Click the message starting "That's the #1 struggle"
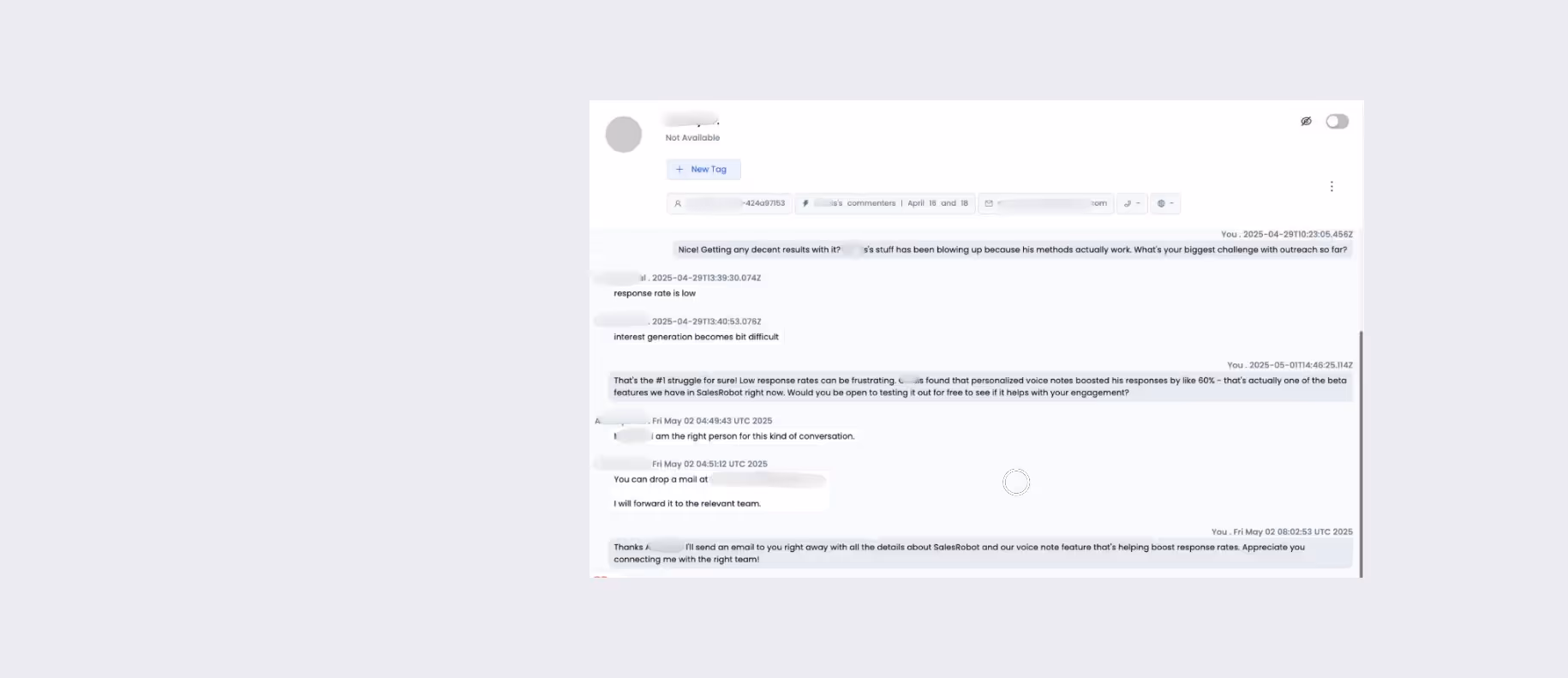Screen dimensions: 1568x678 [980, 387]
